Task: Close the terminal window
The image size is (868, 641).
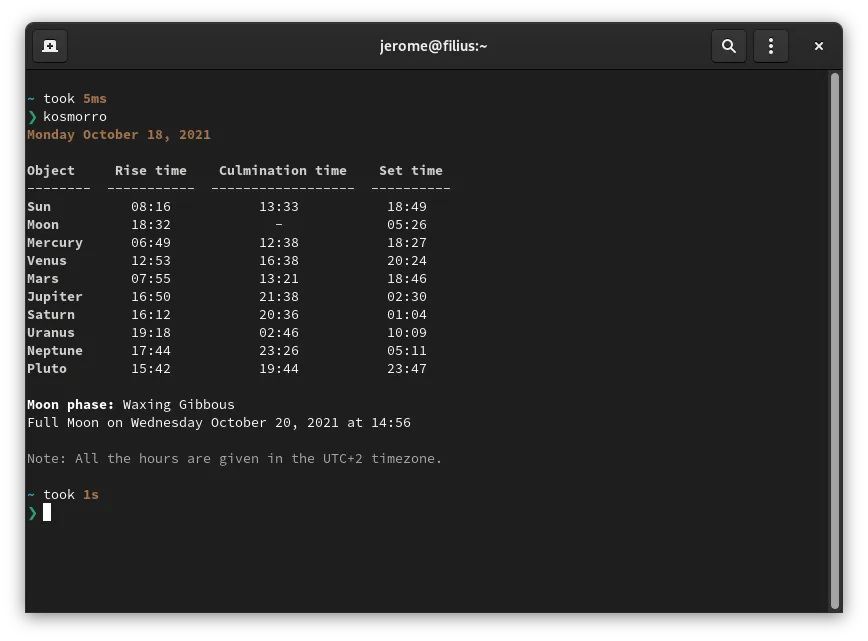Action: point(819,46)
